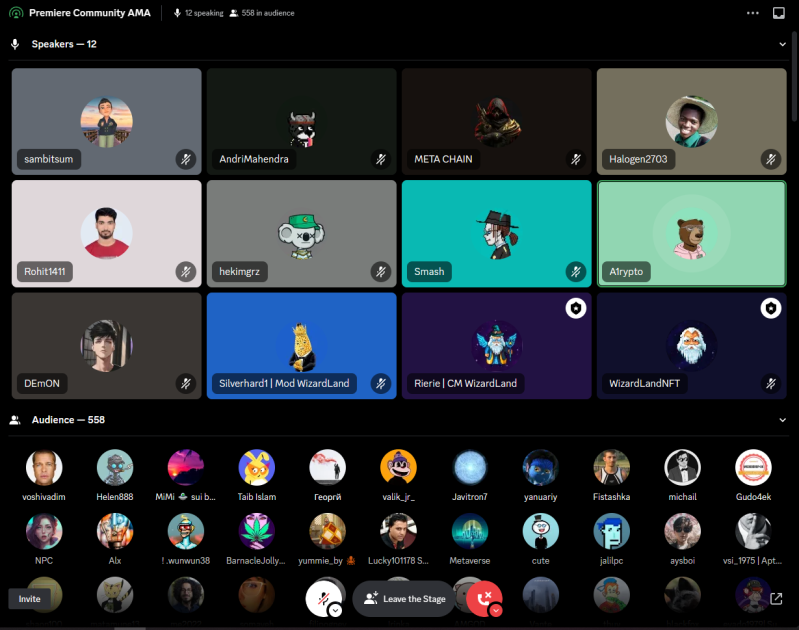Open the three-dot more options menu
Screen dimensions: 799x630
pyautogui.click(x=753, y=13)
